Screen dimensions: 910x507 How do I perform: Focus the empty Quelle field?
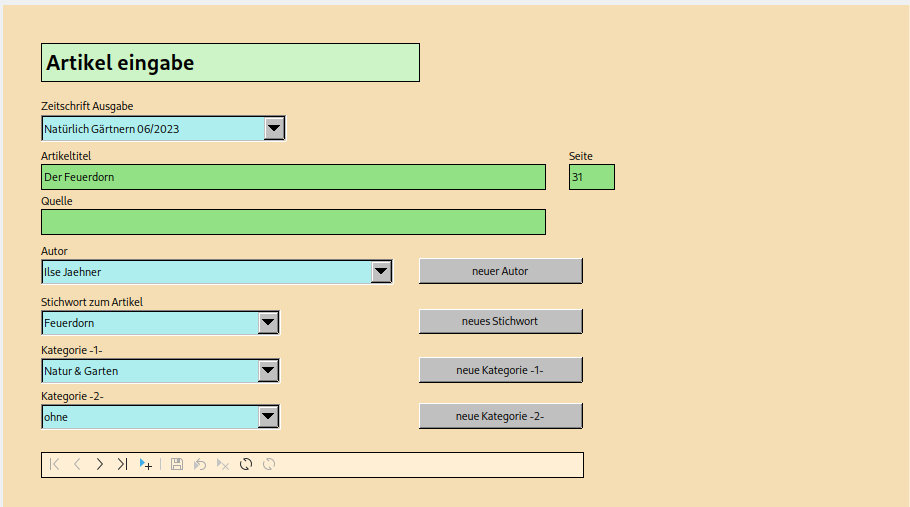tap(293, 222)
